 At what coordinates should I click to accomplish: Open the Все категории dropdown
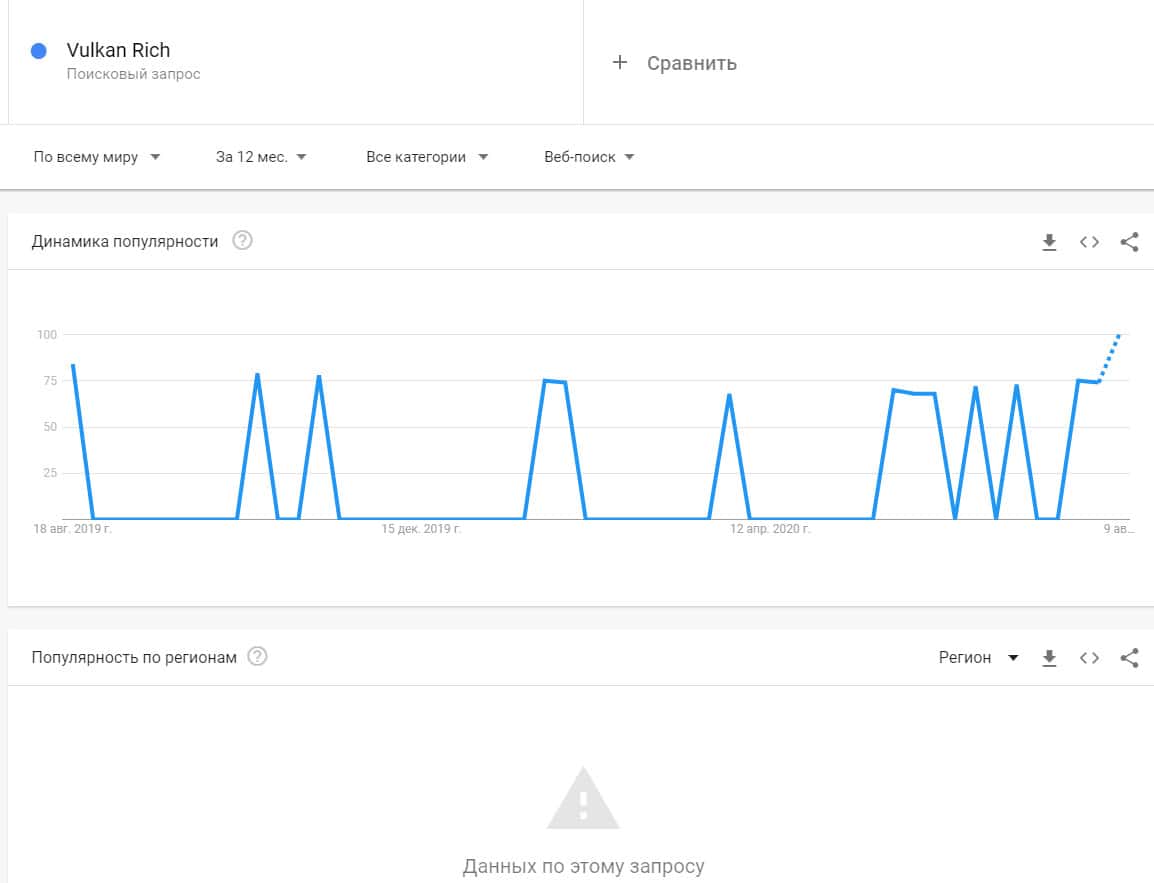427,157
